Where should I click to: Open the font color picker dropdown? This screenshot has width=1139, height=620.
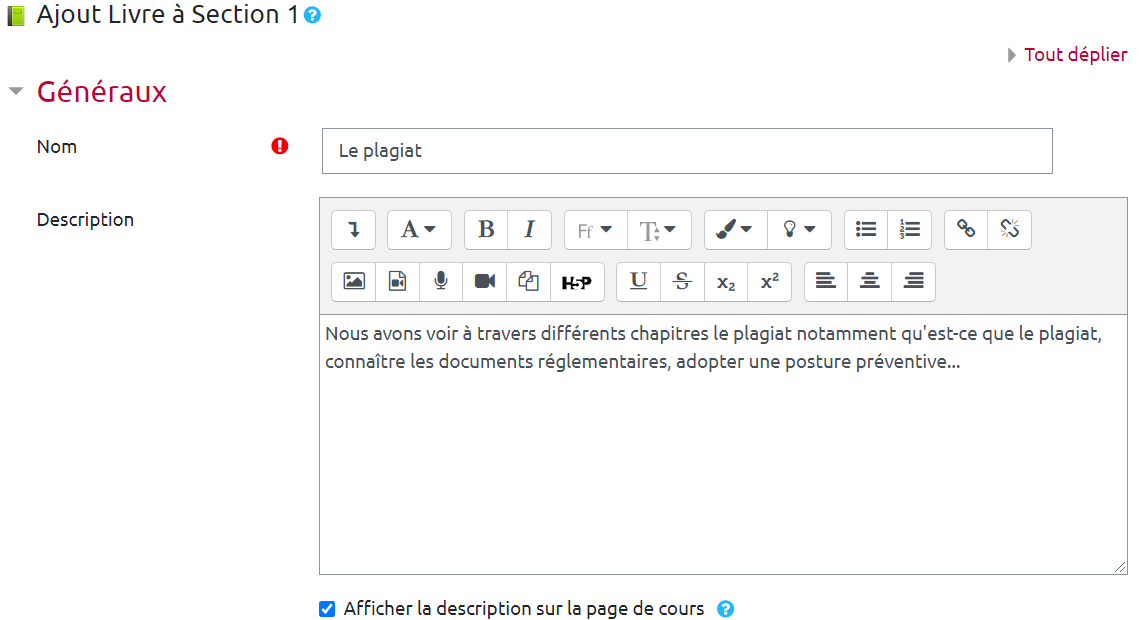pos(735,230)
